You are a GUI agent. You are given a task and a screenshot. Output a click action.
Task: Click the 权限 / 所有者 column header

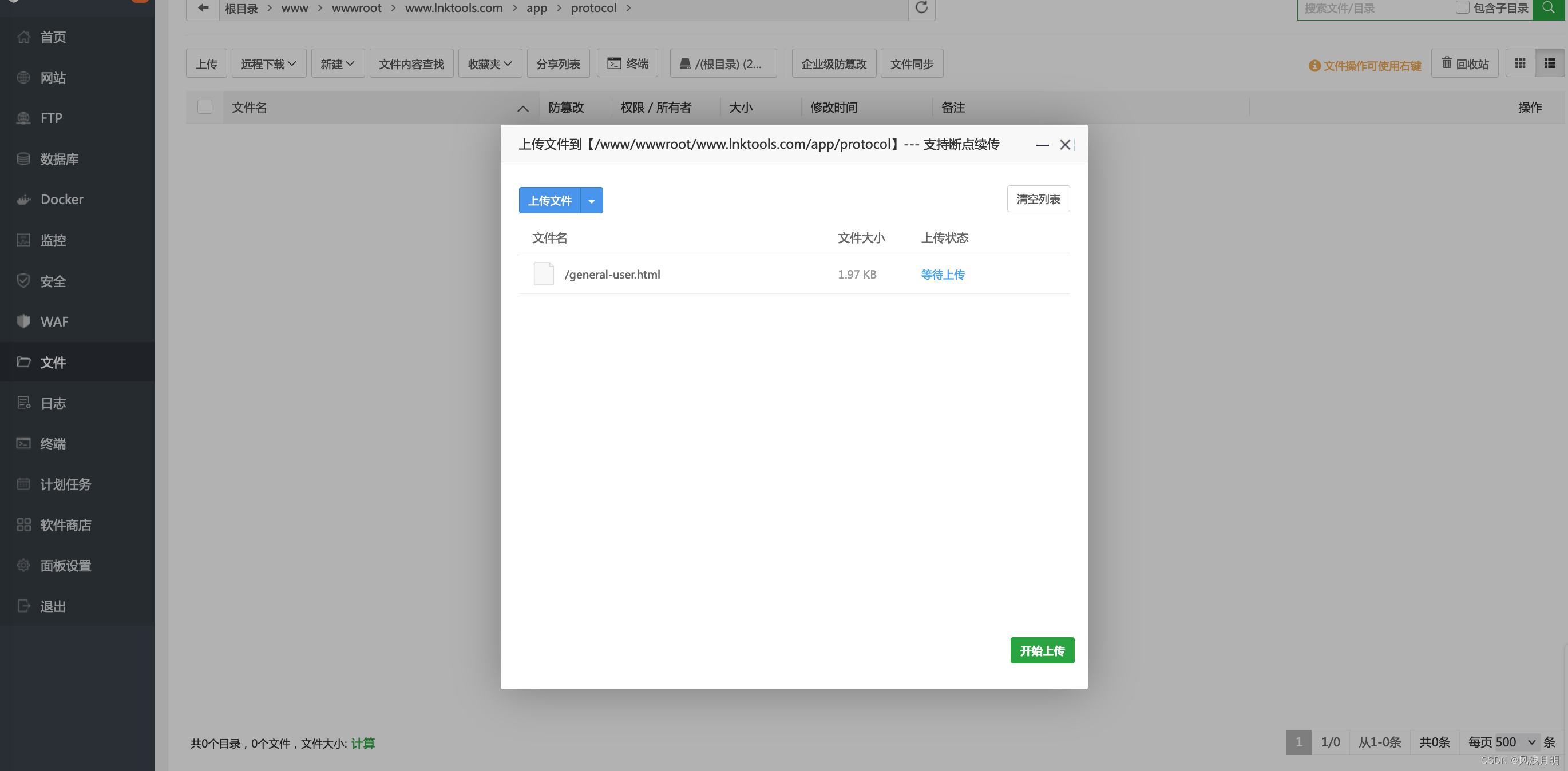pos(656,108)
